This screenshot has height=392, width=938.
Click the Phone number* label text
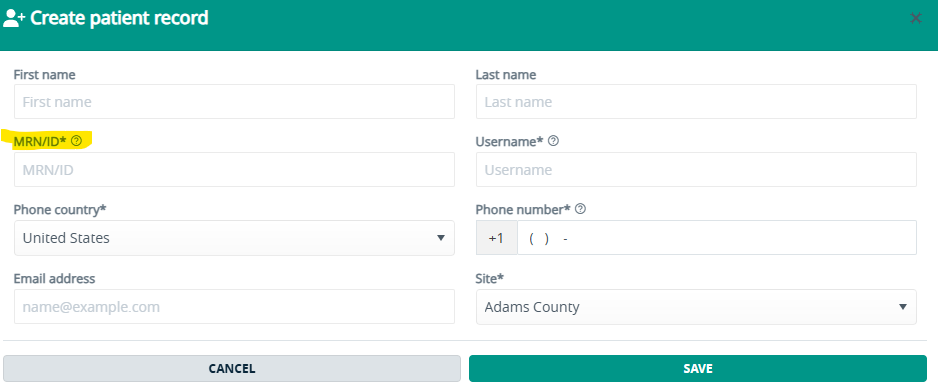(523, 210)
